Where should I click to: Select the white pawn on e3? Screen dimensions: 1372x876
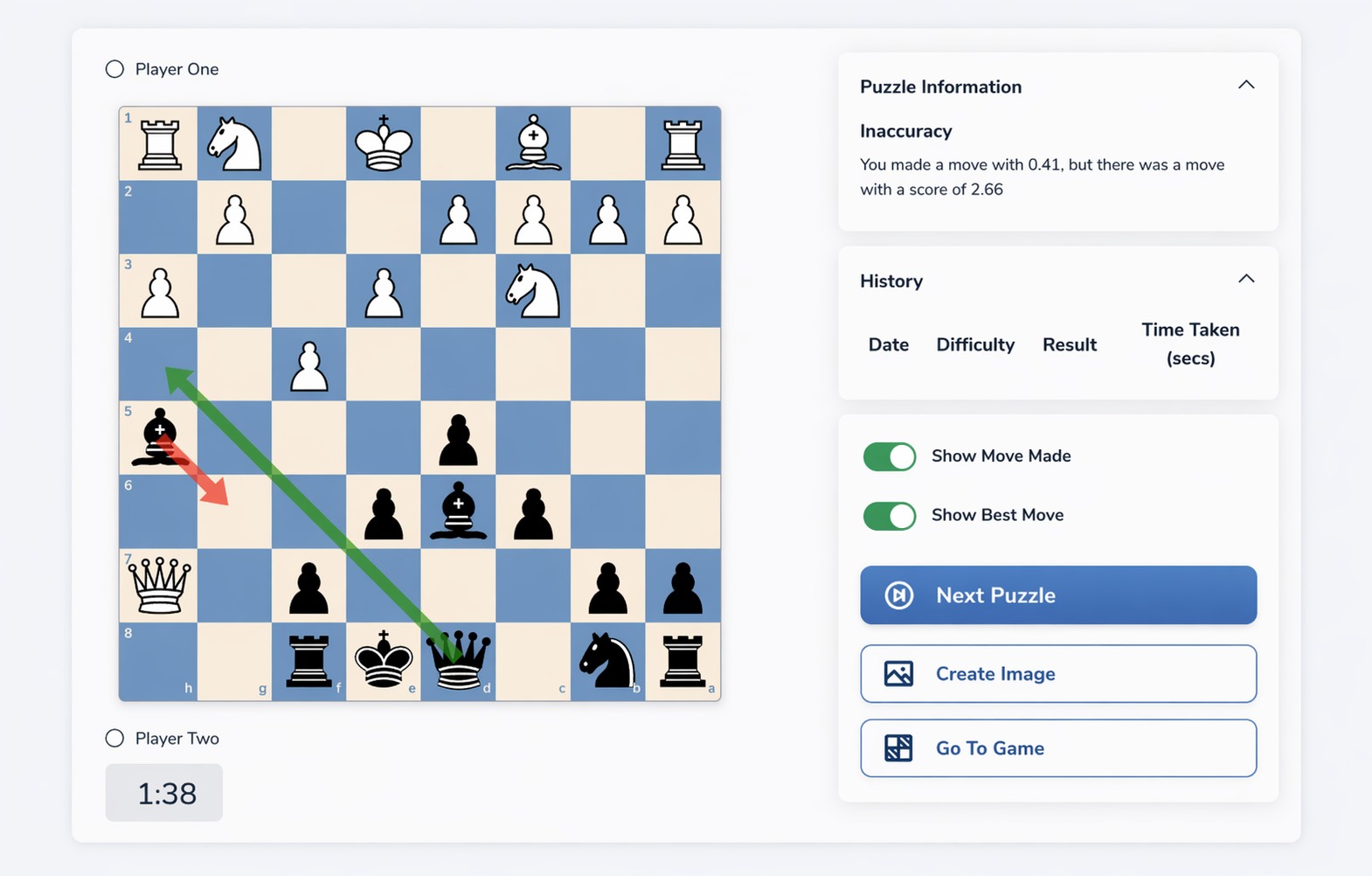click(x=384, y=292)
